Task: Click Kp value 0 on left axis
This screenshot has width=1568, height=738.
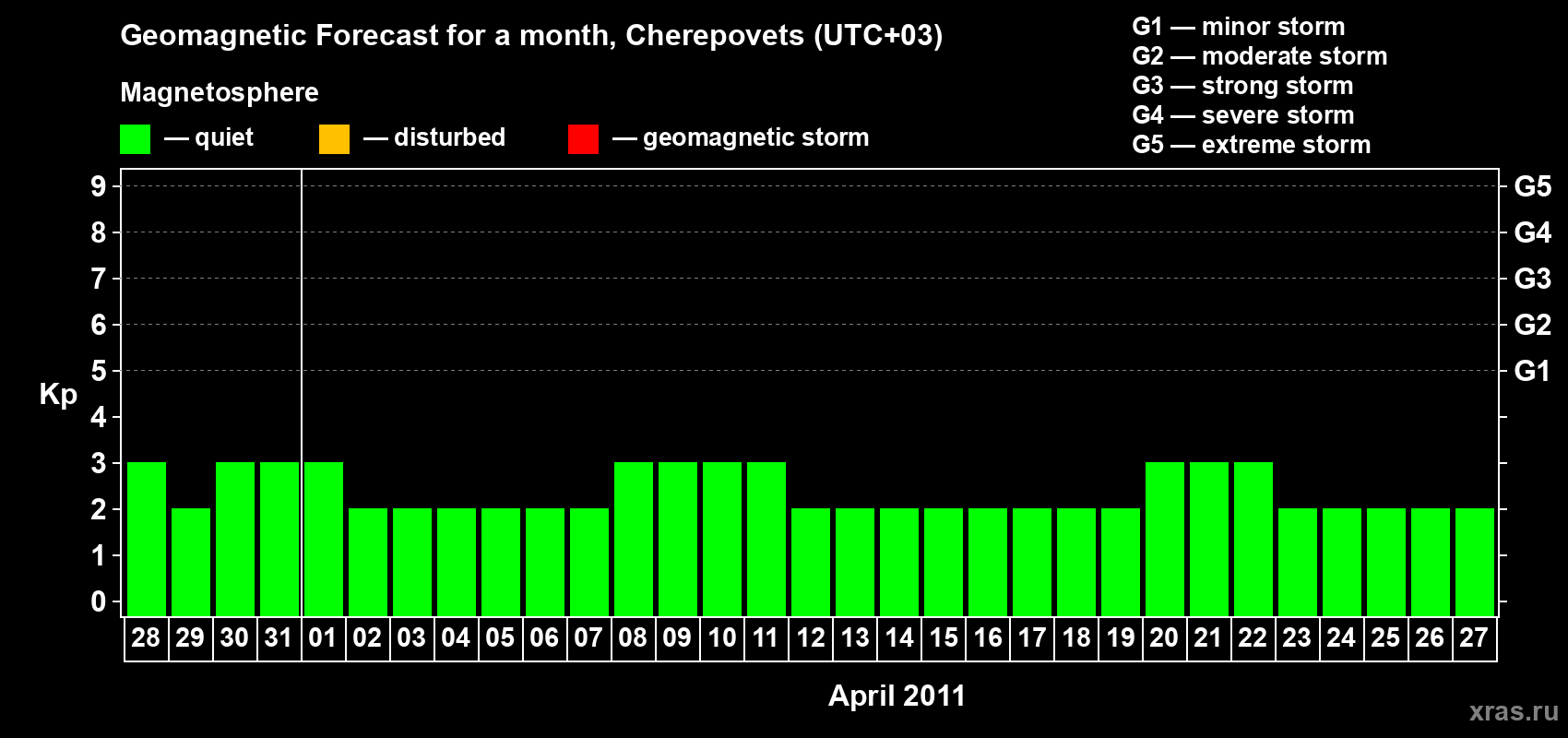Action: [99, 601]
